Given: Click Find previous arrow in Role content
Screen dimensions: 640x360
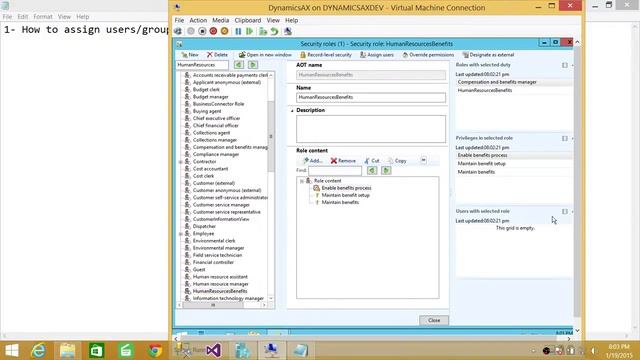Looking at the screenshot, I should pyautogui.click(x=372, y=171).
